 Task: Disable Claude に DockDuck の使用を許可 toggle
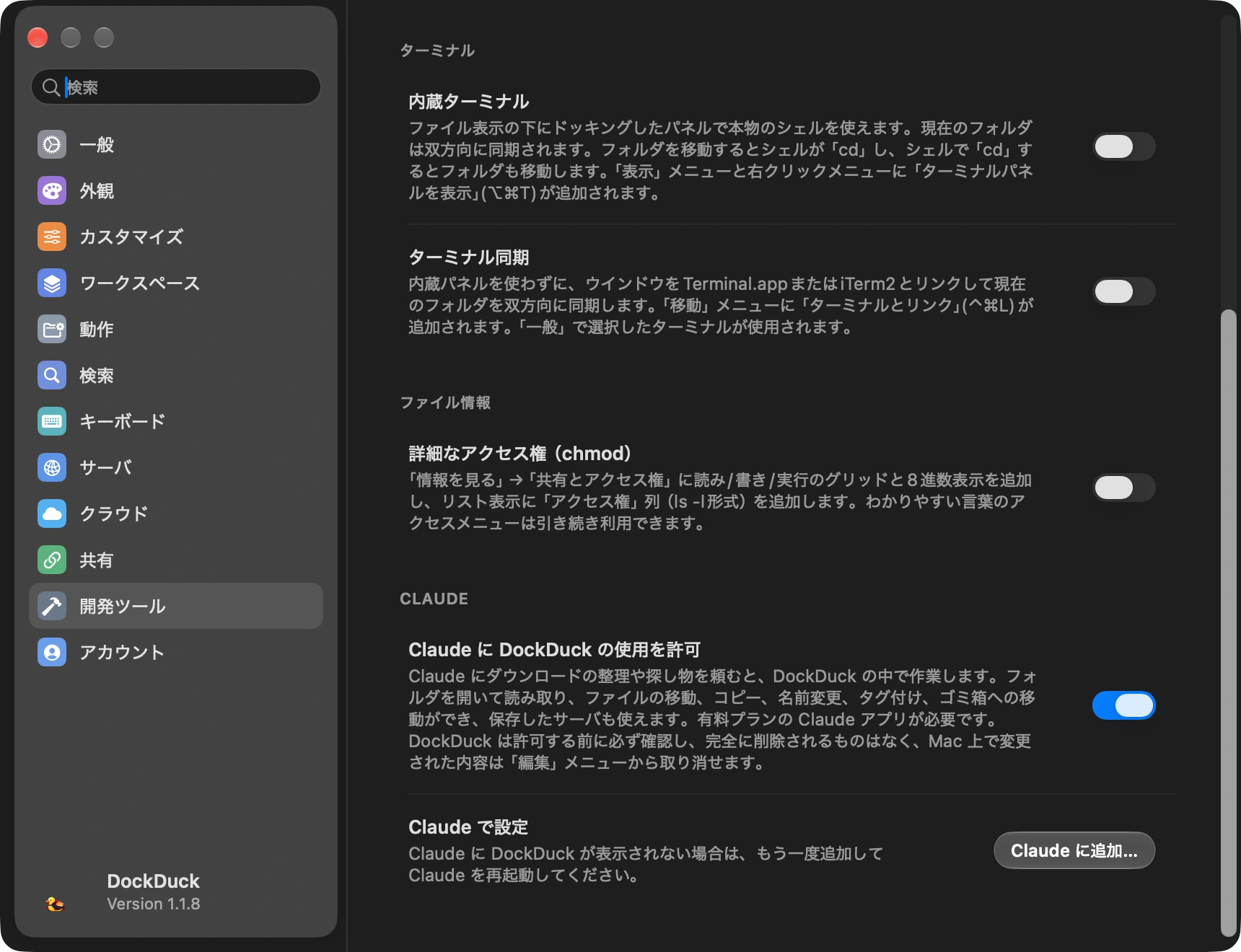coord(1123,705)
